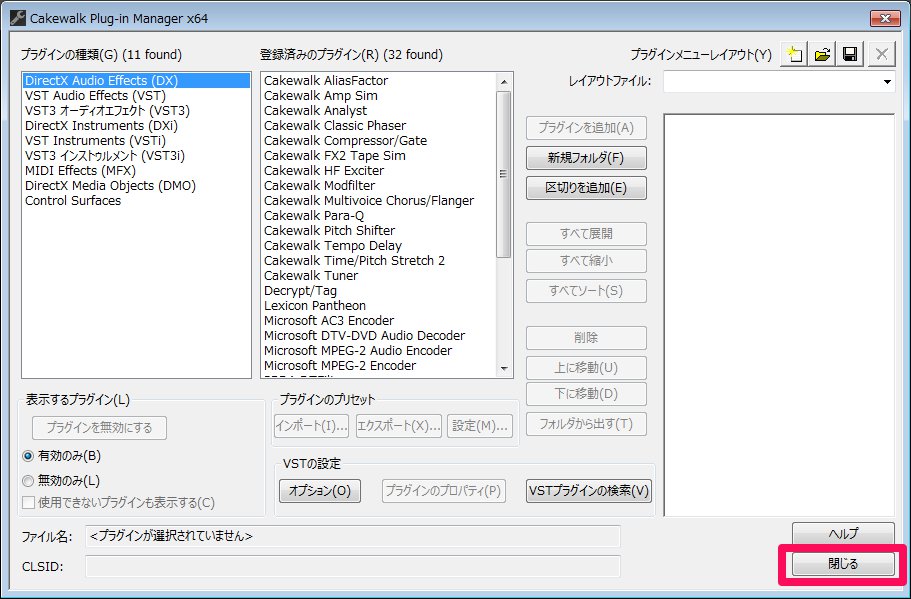Click the registered plug-ins scrollbar thumb
911x599 pixels.
(x=504, y=174)
